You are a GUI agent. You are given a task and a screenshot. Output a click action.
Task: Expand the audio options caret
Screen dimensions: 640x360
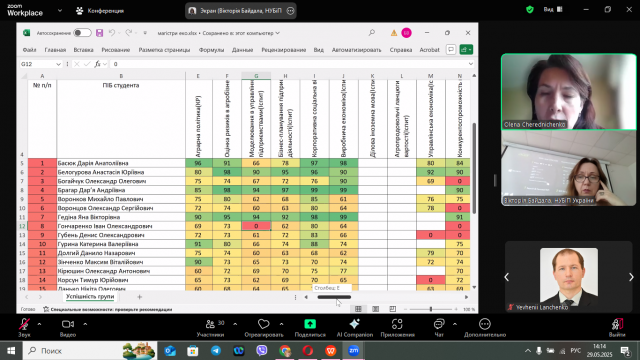39,324
